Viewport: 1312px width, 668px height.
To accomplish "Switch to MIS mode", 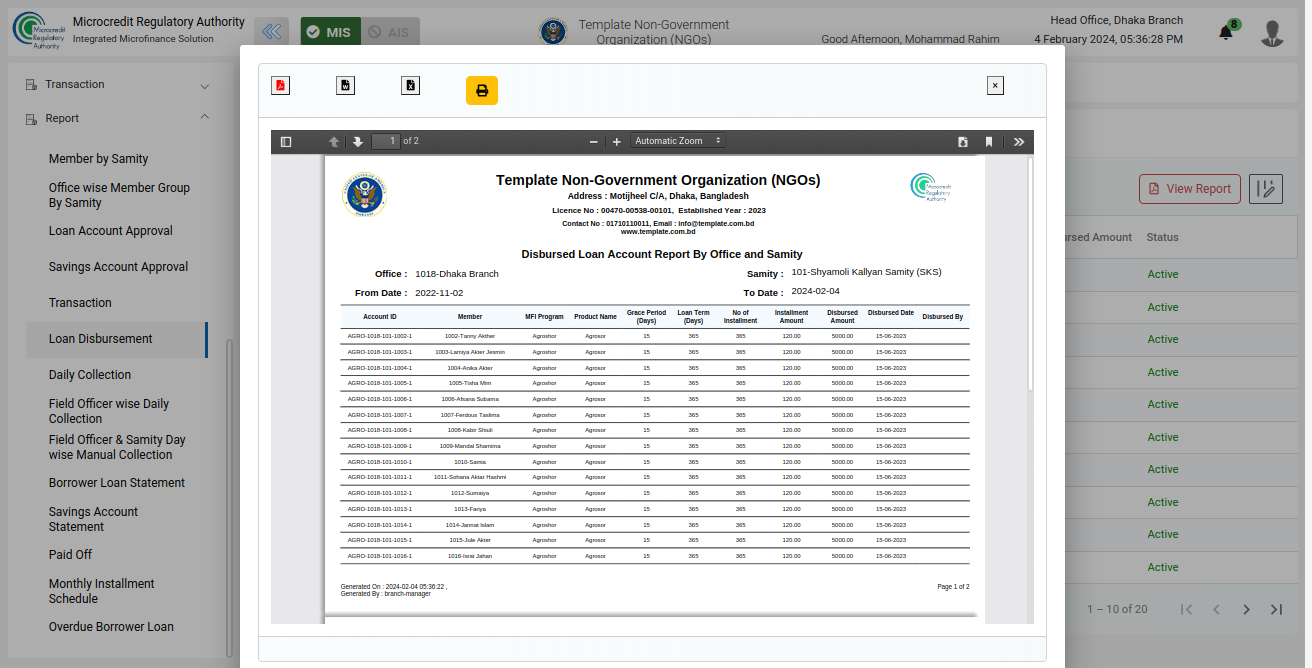I will pos(330,32).
